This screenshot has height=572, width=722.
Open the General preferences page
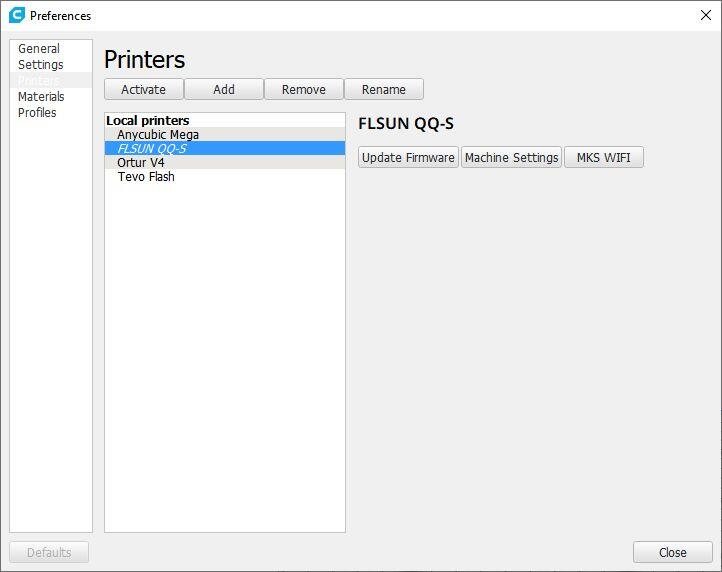click(x=39, y=49)
